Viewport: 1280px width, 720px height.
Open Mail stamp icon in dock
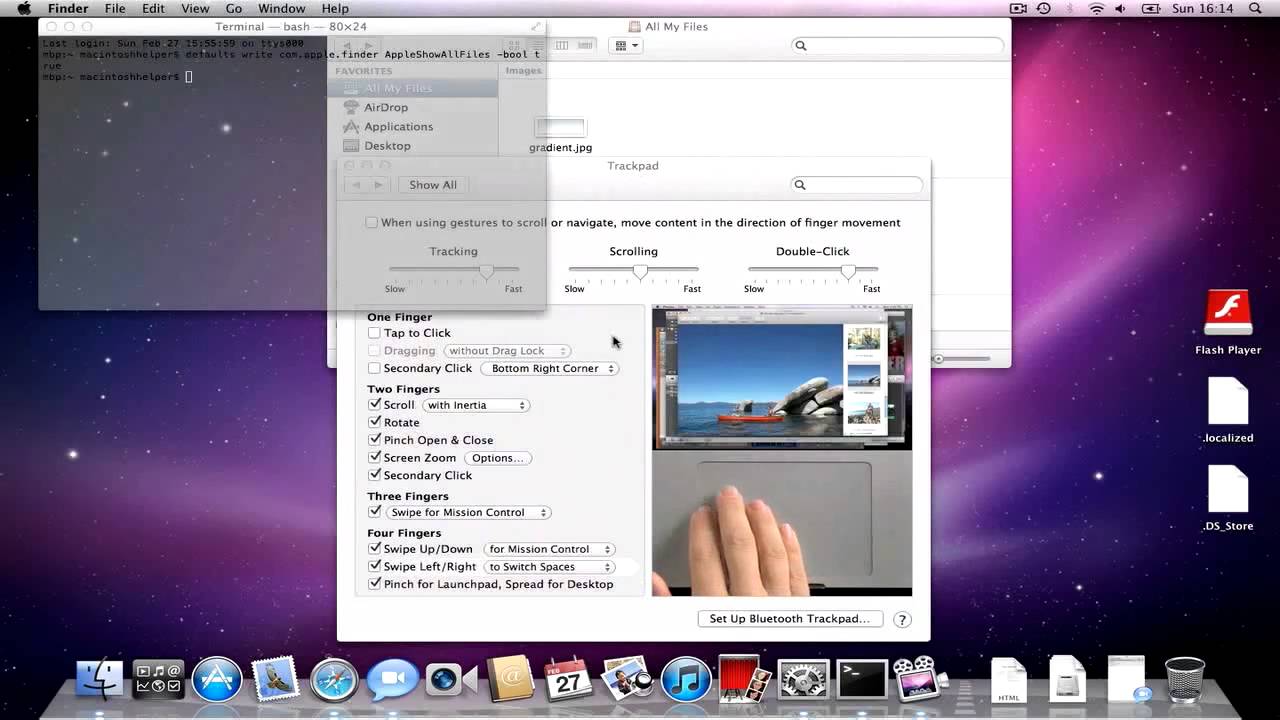click(275, 679)
